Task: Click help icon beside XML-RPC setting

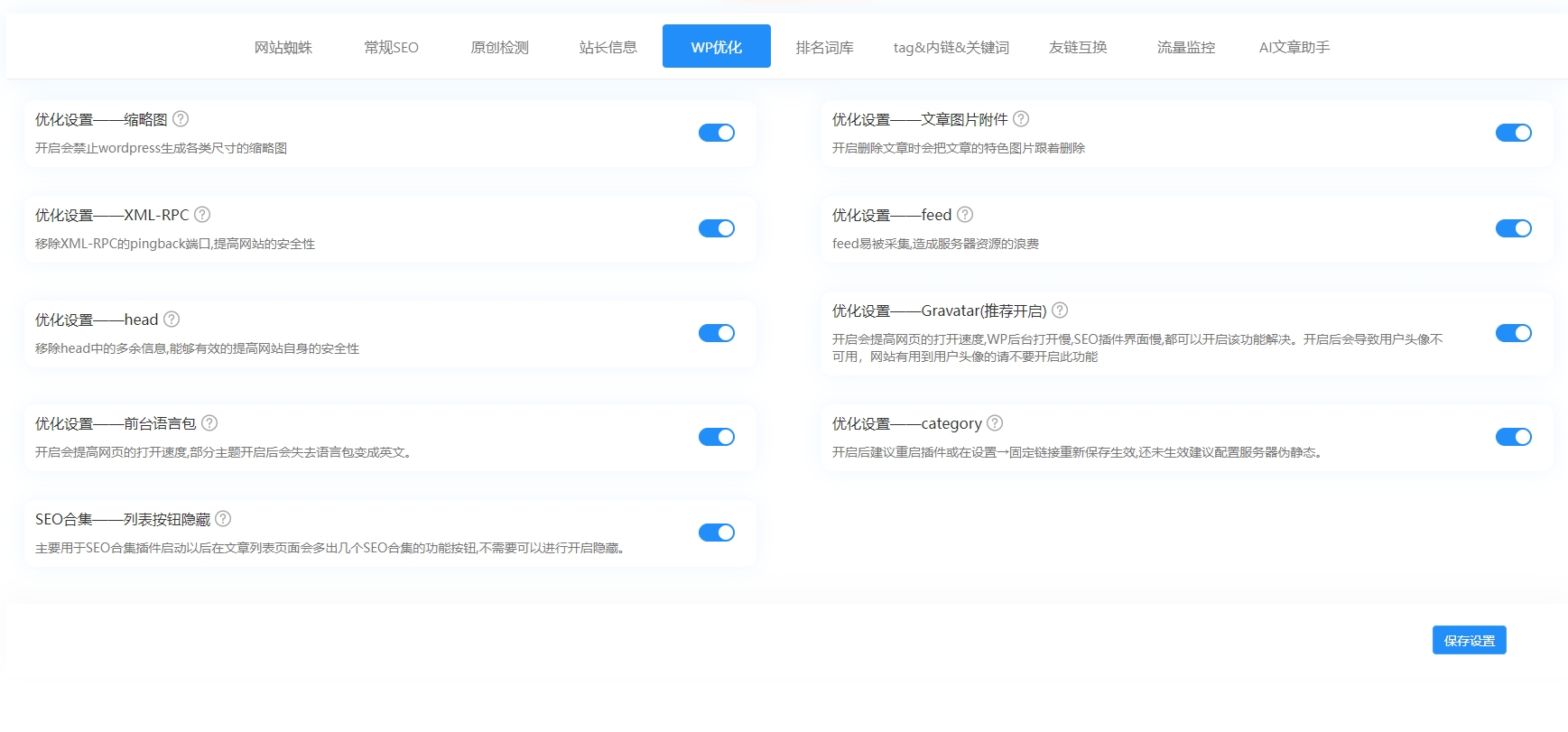Action: click(x=202, y=215)
